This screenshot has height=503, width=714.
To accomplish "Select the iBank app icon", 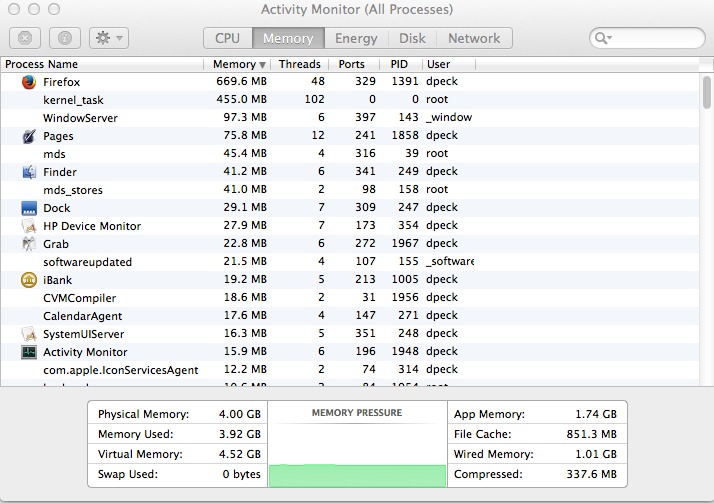I will point(29,280).
